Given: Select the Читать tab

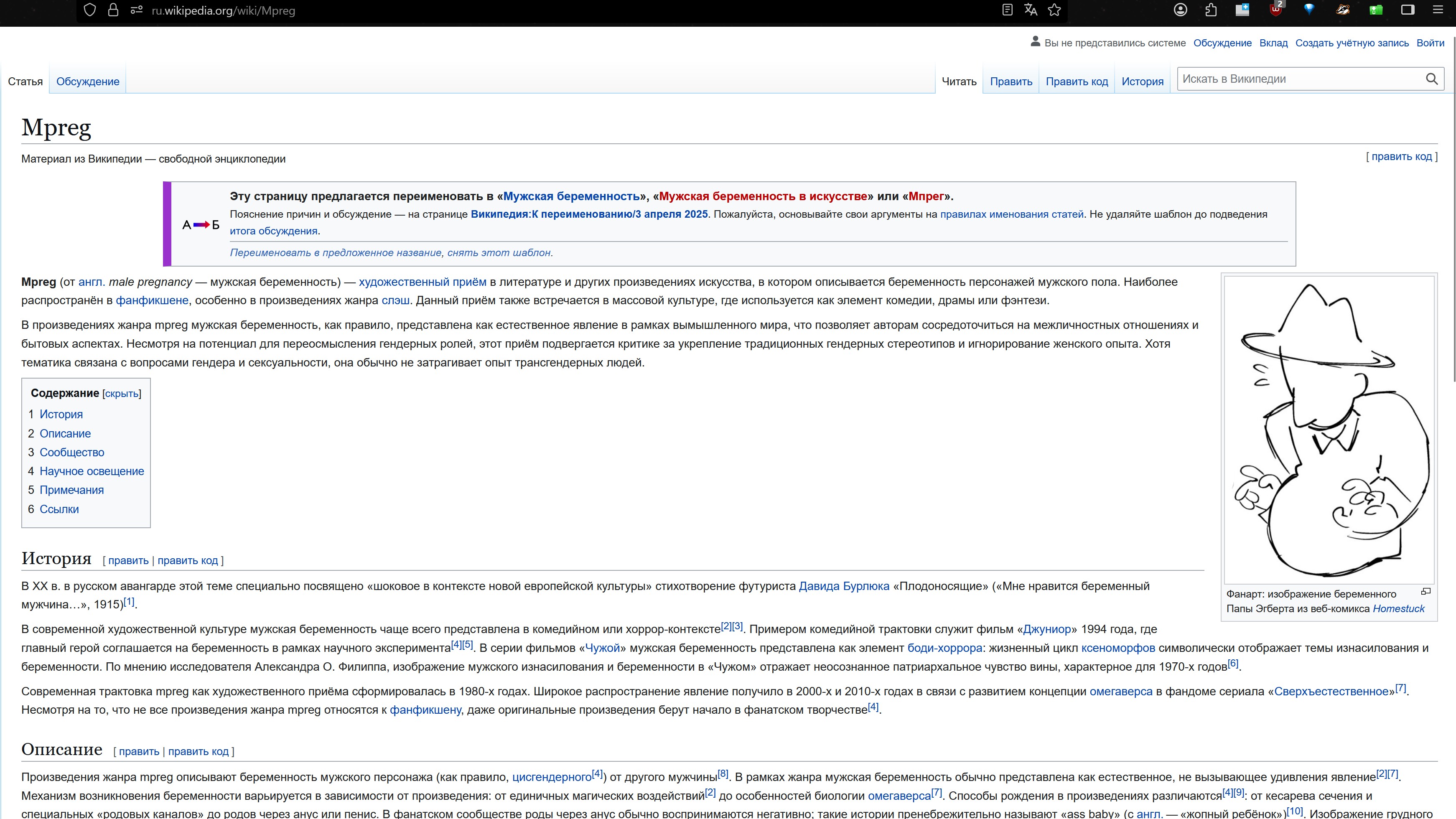Looking at the screenshot, I should click(x=959, y=81).
